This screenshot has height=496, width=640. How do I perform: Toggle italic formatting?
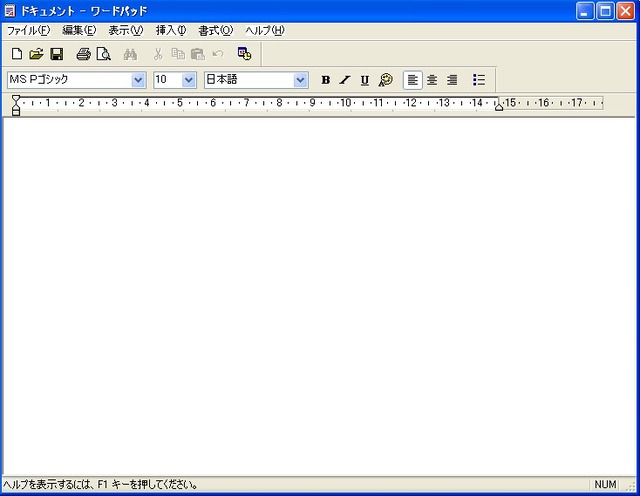click(345, 80)
